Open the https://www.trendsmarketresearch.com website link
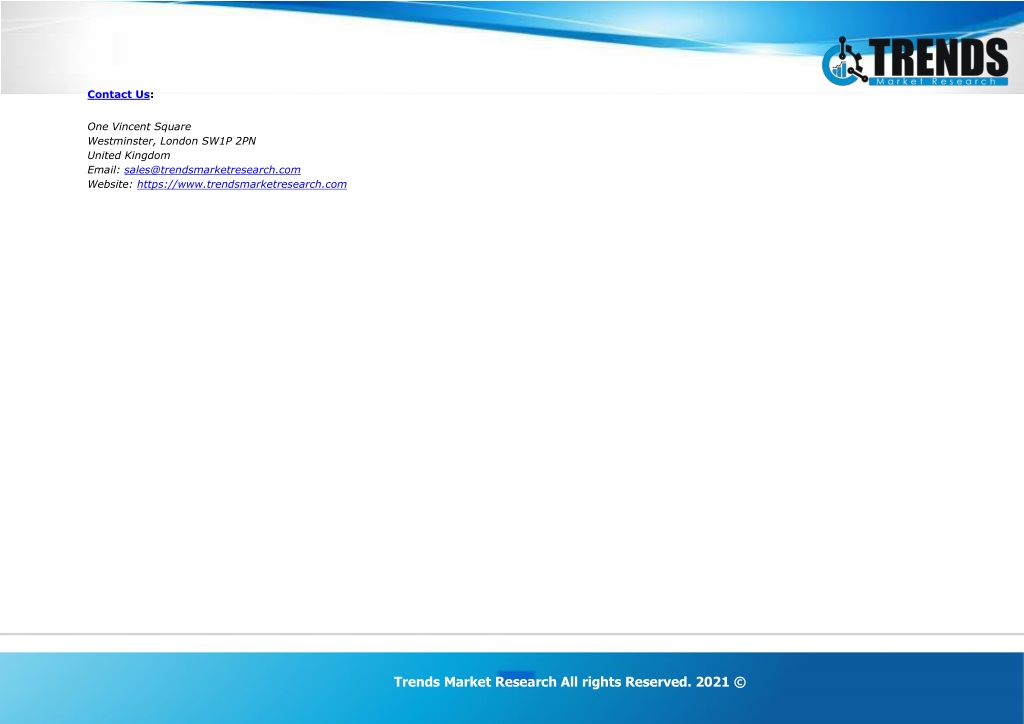The image size is (1024, 724). pyautogui.click(x=242, y=184)
